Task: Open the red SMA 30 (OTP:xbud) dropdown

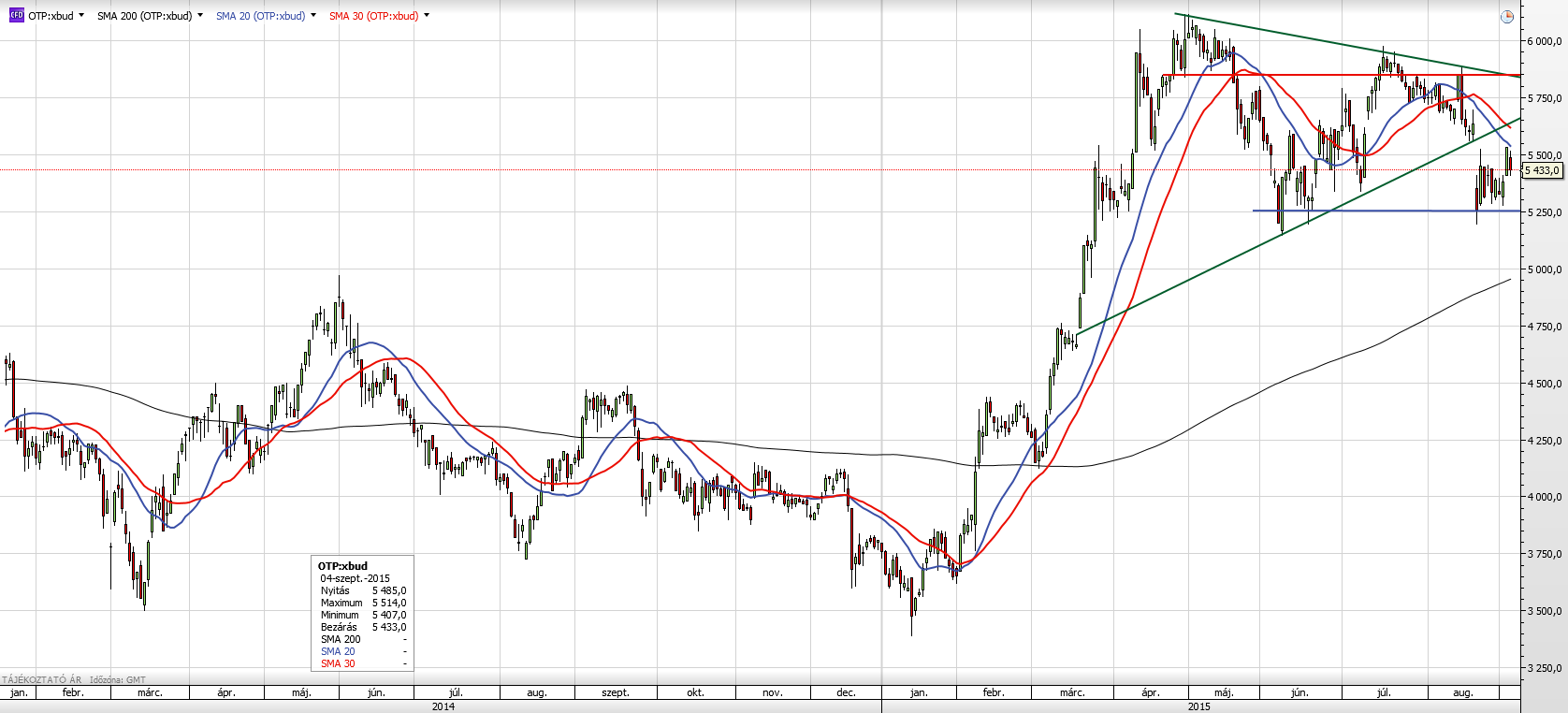Action: 427,16
